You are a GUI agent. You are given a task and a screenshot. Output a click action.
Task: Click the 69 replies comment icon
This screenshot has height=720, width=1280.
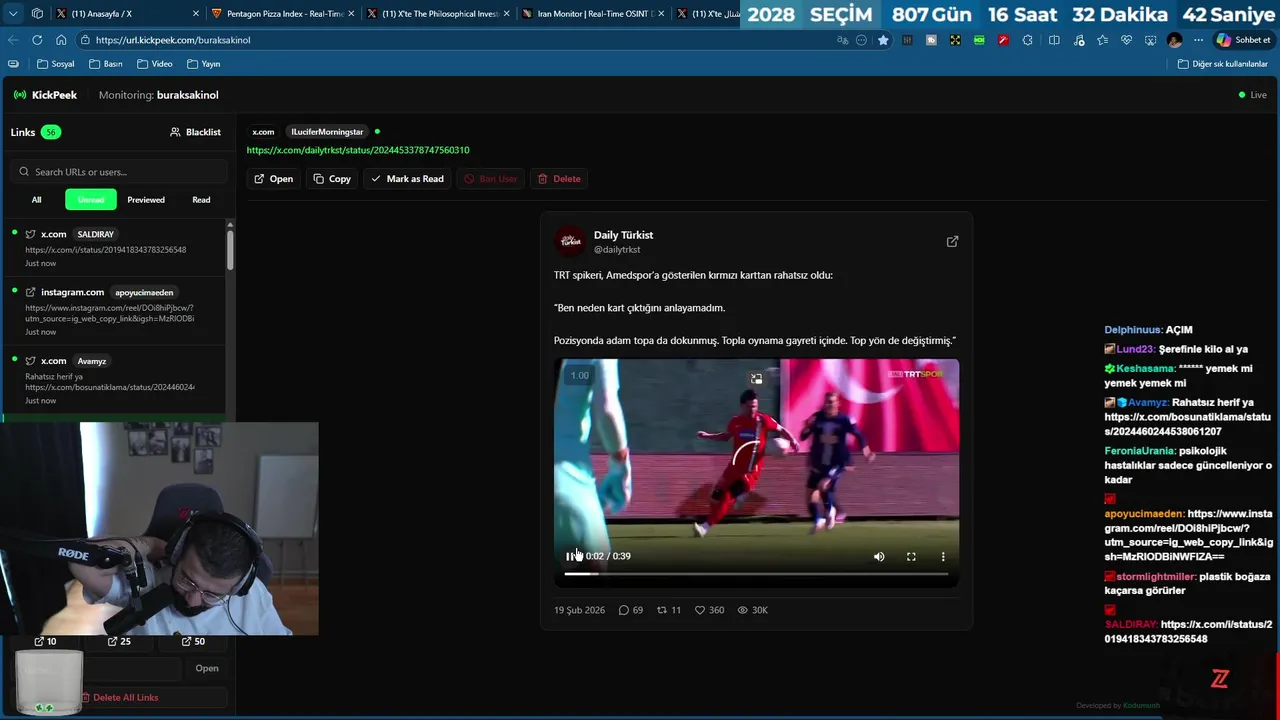click(x=624, y=610)
